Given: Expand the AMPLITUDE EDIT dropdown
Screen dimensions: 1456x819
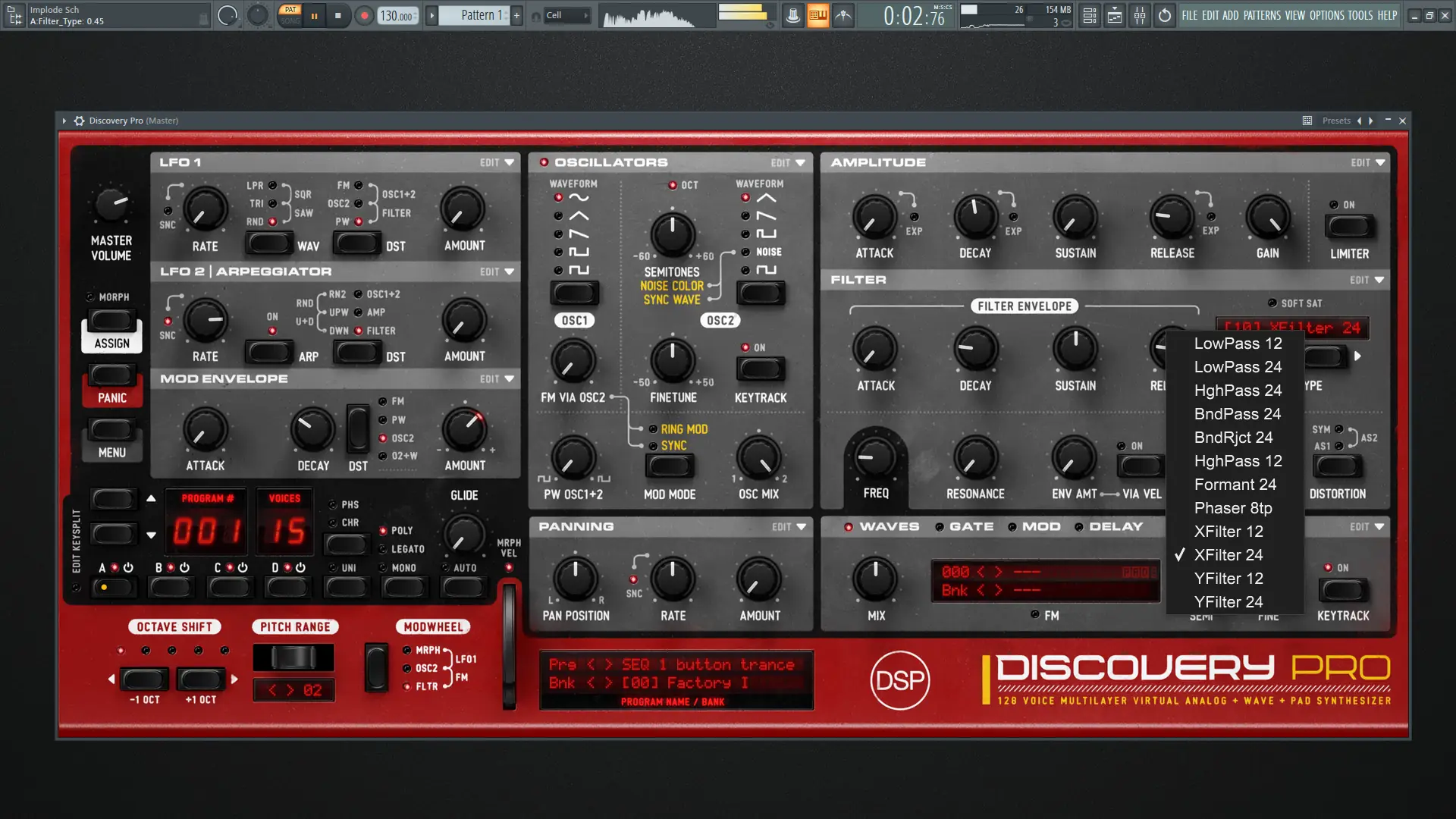Looking at the screenshot, I should pyautogui.click(x=1367, y=162).
